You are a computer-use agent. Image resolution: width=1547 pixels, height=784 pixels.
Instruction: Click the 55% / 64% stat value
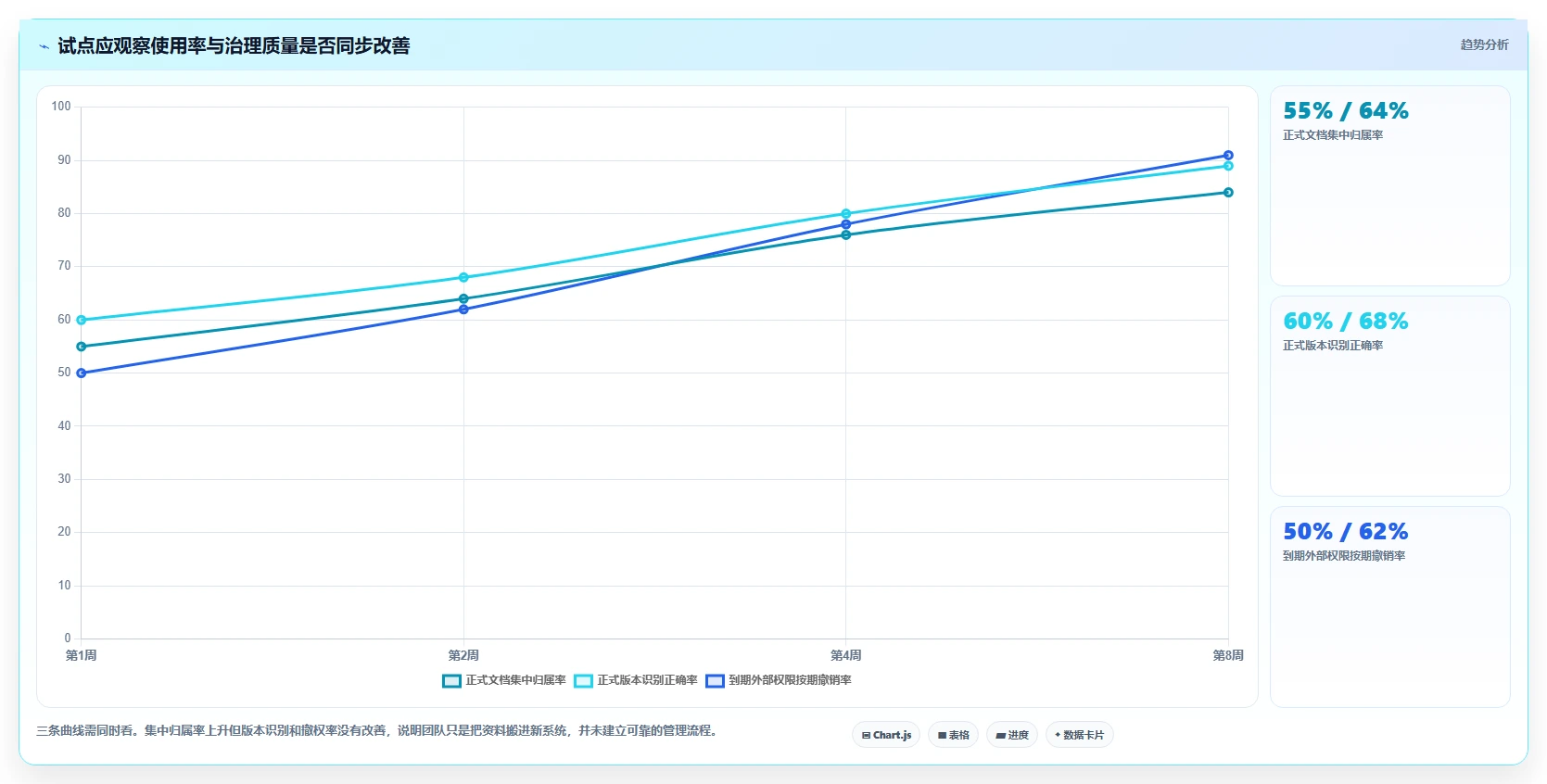(1345, 111)
